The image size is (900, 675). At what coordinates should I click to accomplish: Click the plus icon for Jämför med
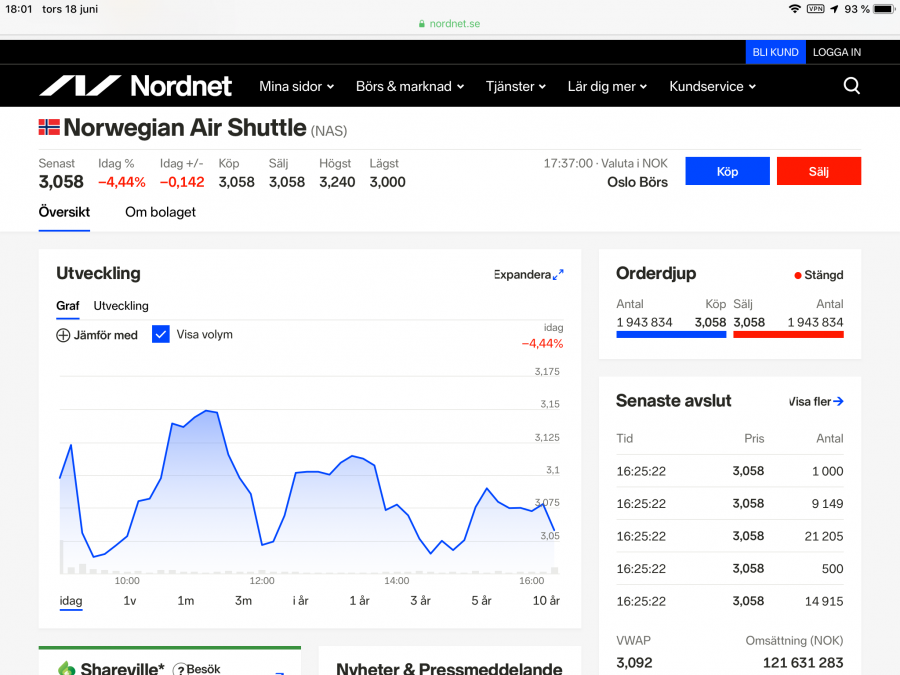(x=63, y=335)
